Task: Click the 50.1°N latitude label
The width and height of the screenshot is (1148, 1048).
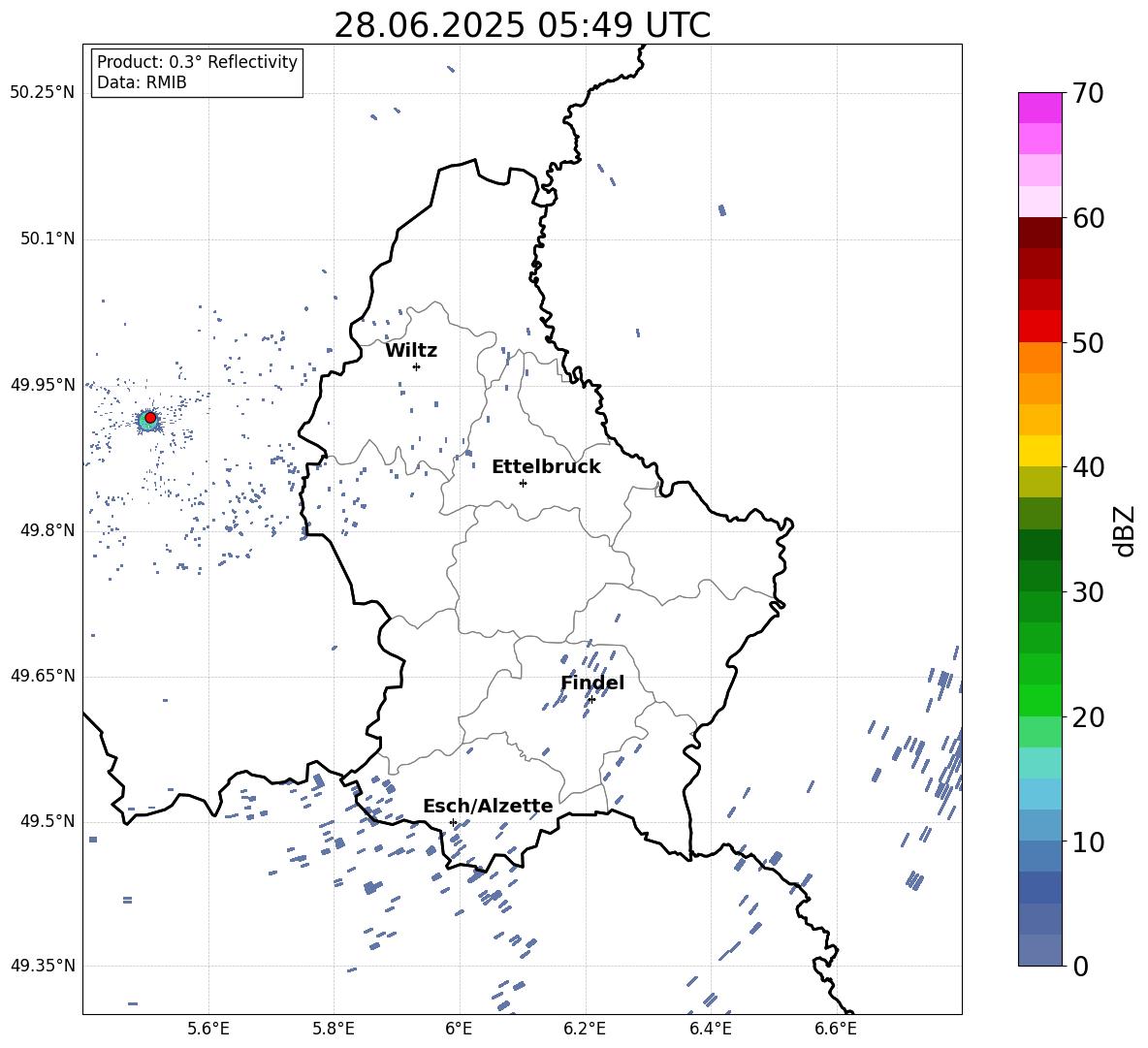Action: click(47, 239)
